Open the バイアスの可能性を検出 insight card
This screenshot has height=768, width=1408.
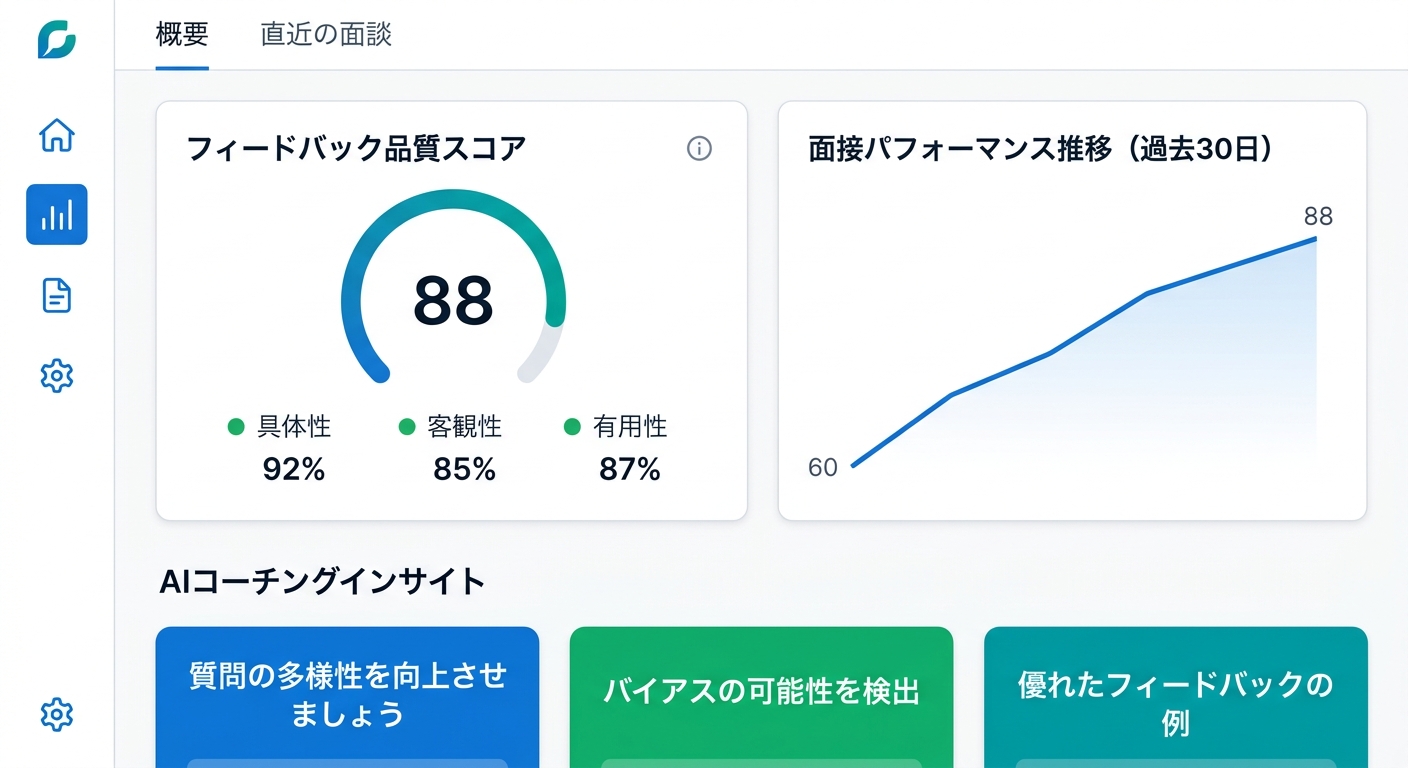pos(761,690)
